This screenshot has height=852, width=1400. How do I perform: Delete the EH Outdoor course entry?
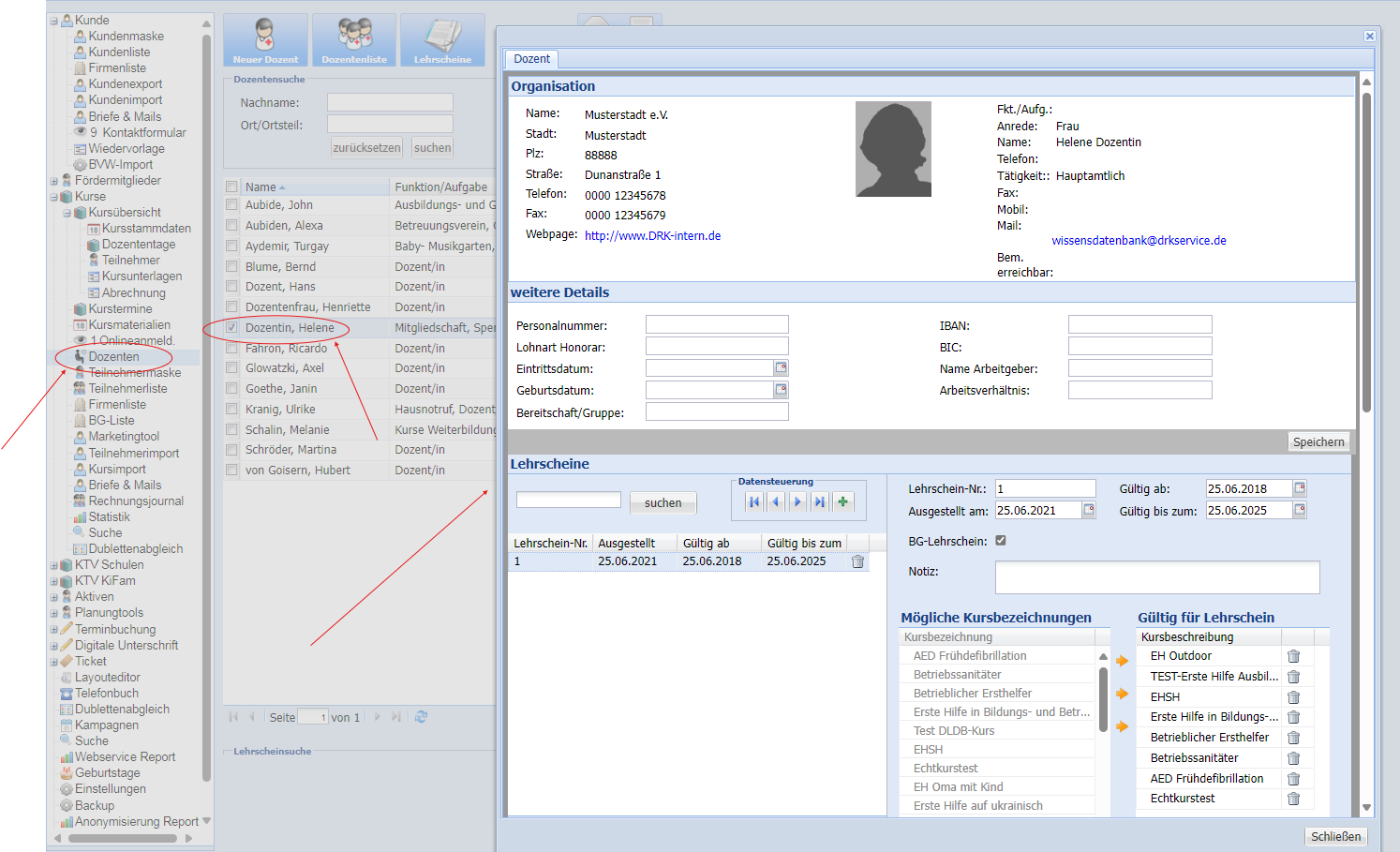1293,656
